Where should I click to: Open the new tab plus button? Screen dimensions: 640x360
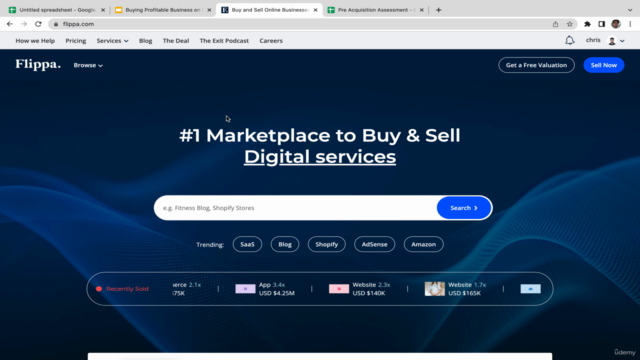[x=438, y=10]
